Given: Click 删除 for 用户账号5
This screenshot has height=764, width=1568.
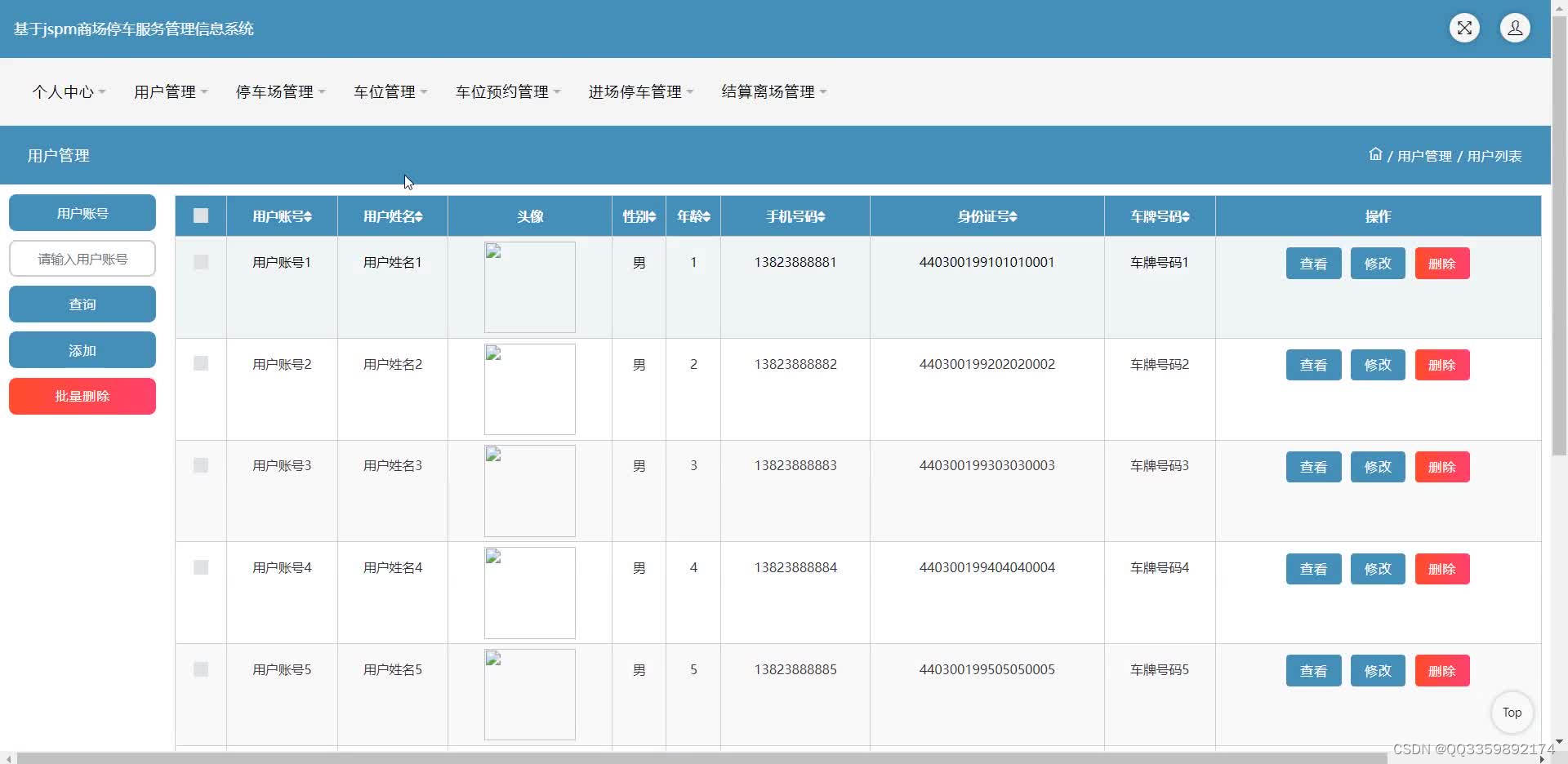Looking at the screenshot, I should click(x=1442, y=671).
